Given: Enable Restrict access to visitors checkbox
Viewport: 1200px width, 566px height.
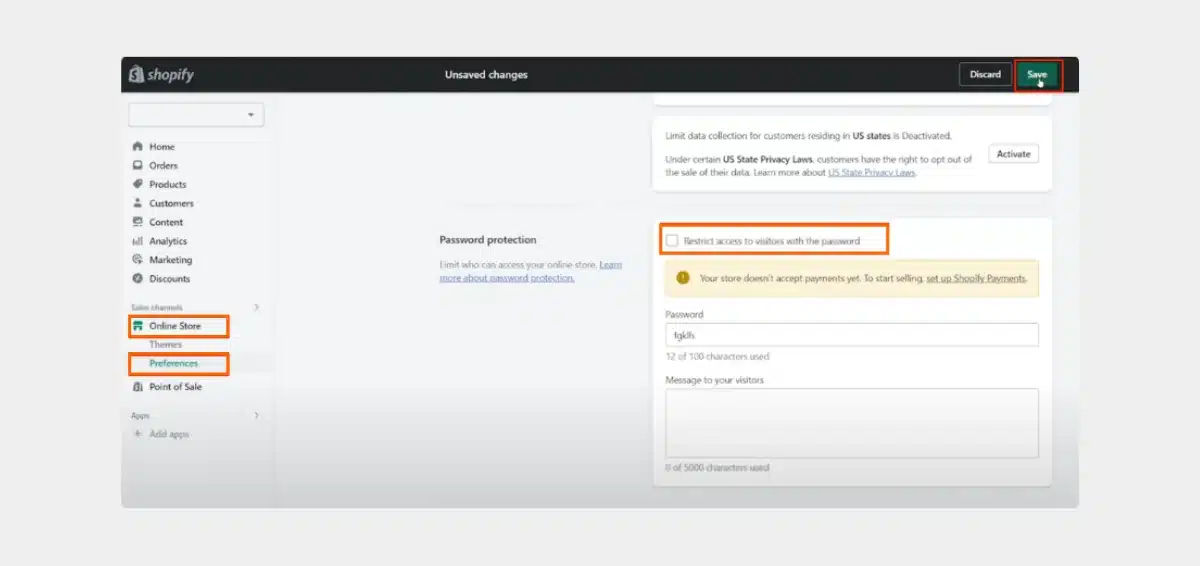Looking at the screenshot, I should click(672, 241).
